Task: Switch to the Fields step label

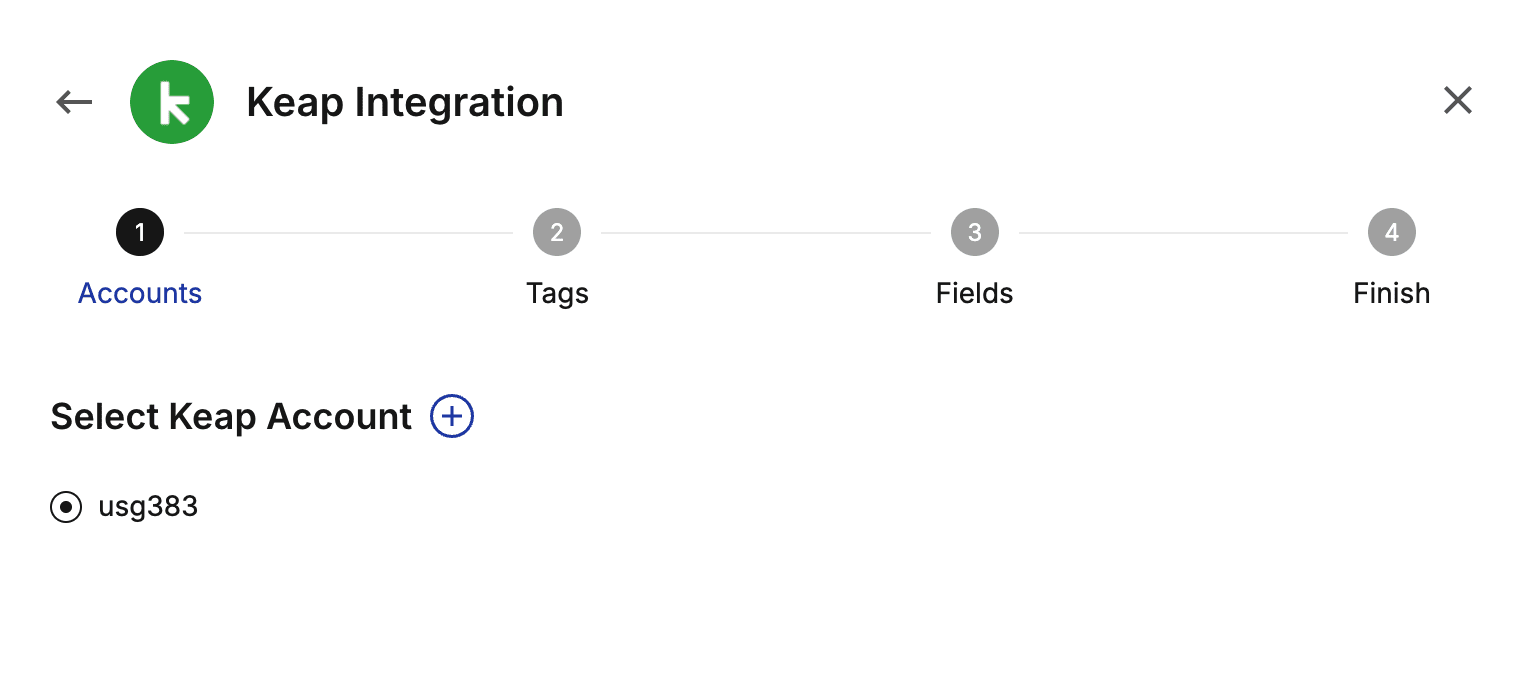Action: [x=975, y=293]
